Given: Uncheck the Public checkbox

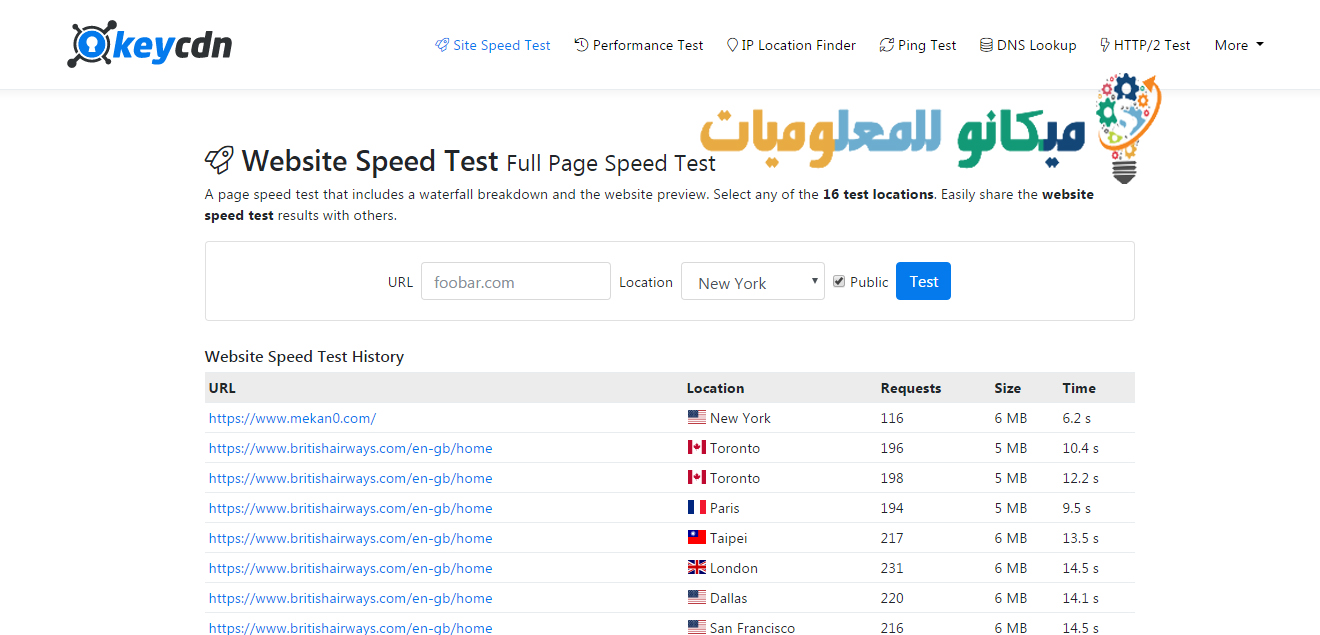Looking at the screenshot, I should tap(839, 282).
